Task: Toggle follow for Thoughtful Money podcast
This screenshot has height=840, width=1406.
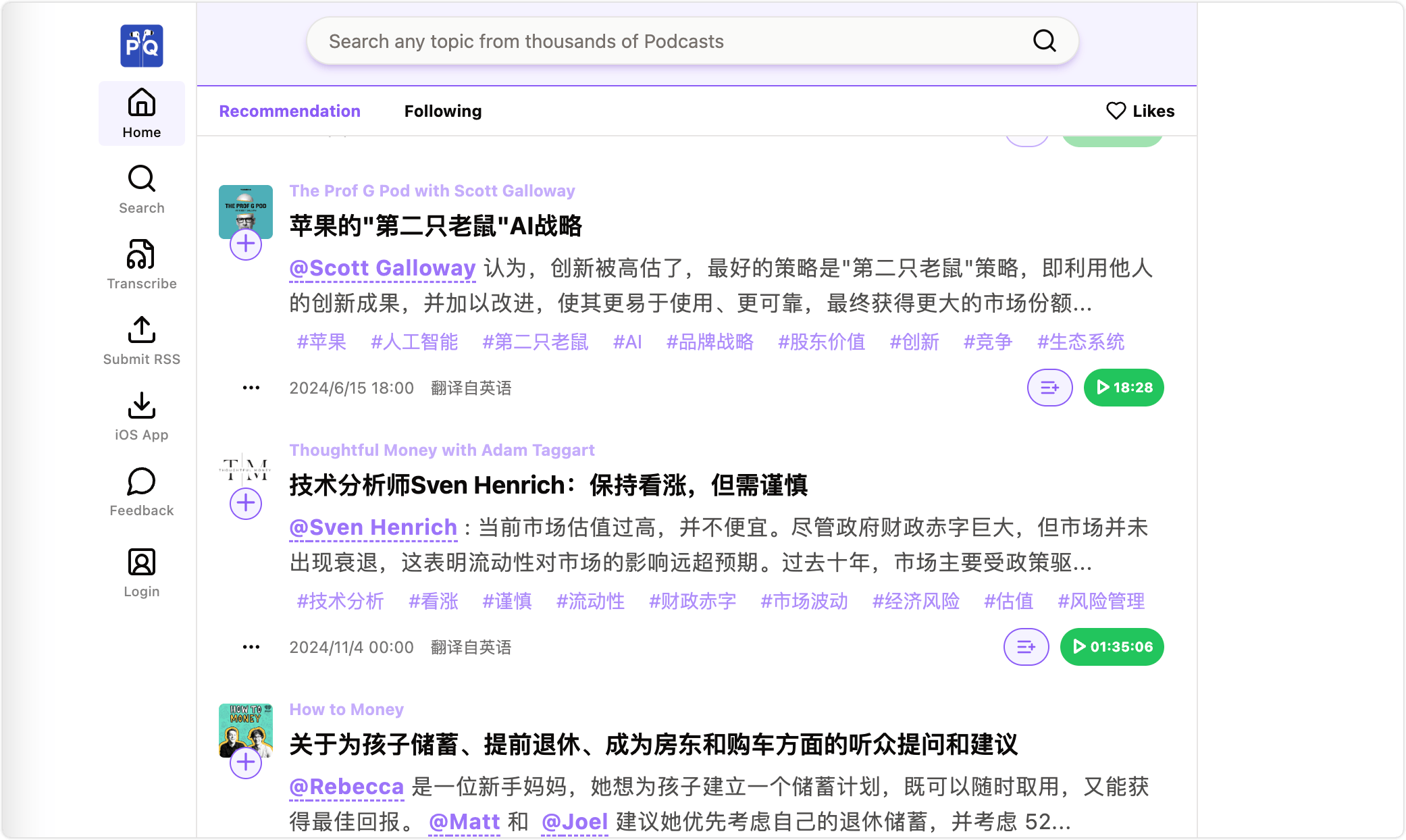Action: click(x=246, y=504)
